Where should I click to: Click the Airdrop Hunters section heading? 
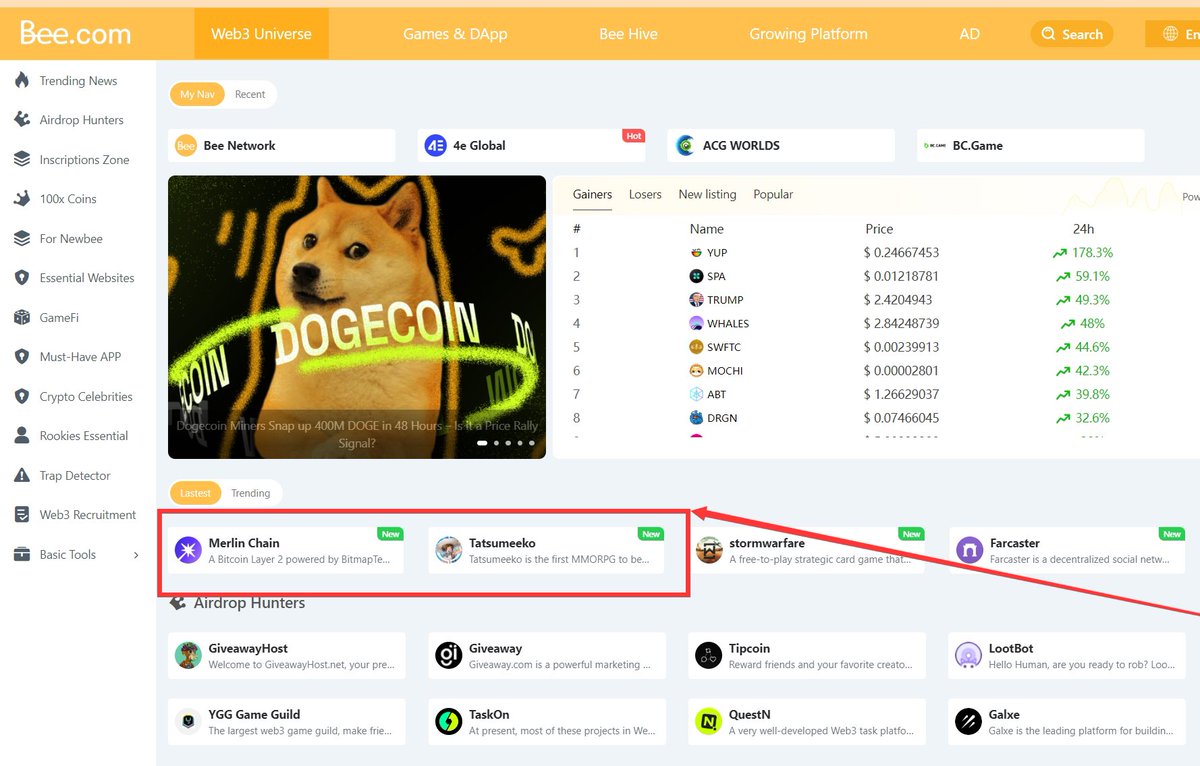(249, 603)
